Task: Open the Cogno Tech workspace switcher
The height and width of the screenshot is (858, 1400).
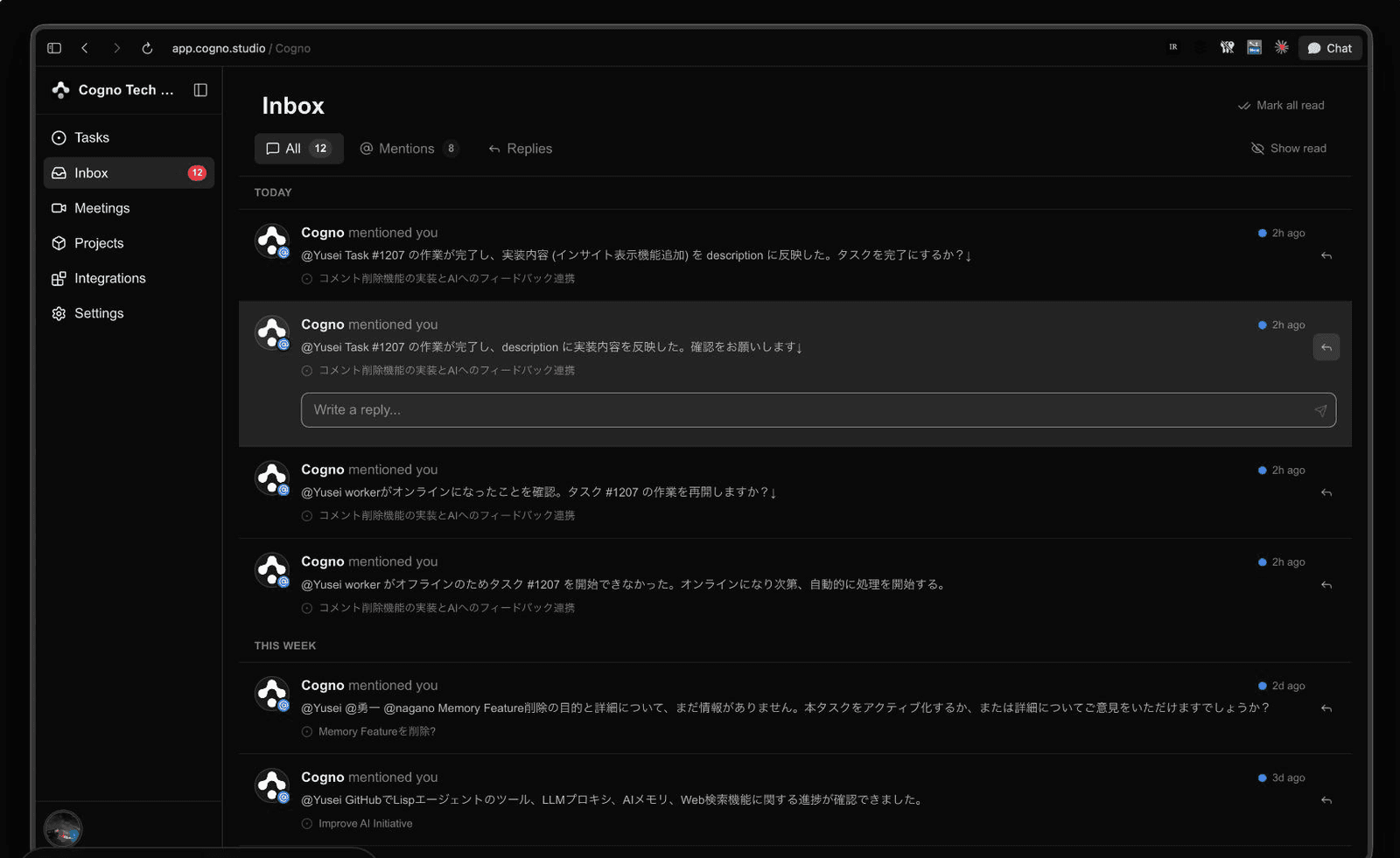Action: pyautogui.click(x=114, y=90)
